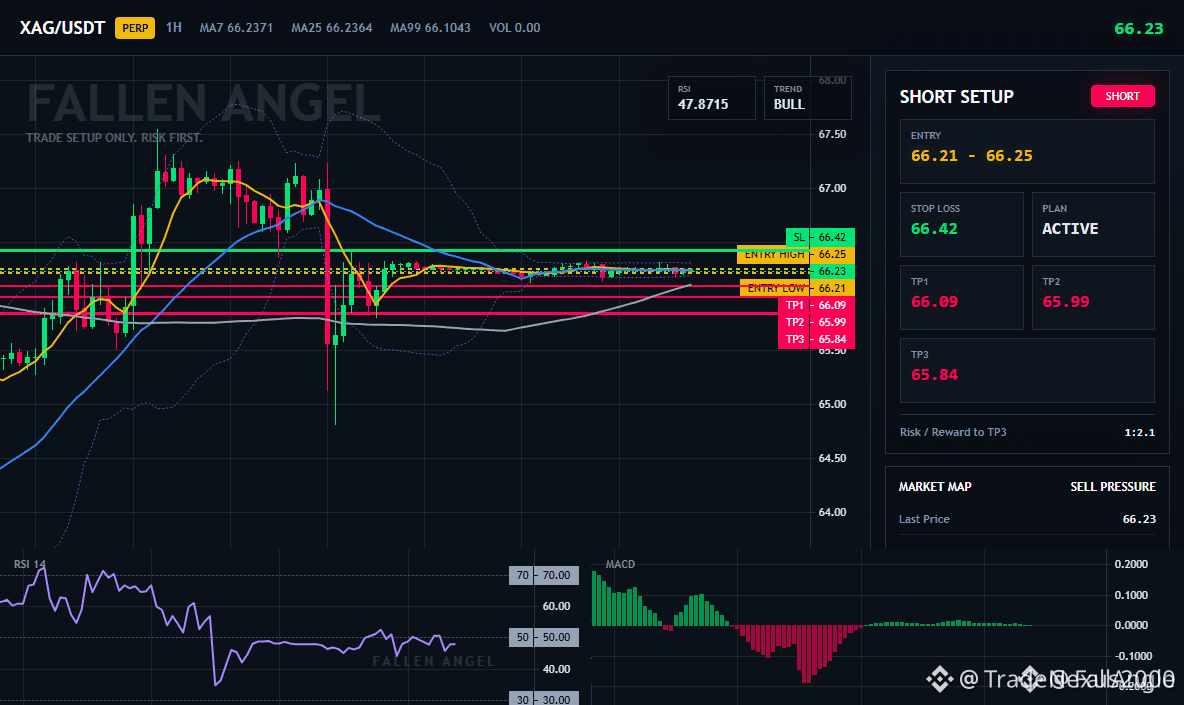The image size is (1184, 705).
Task: Click the Binance logo watermark icon
Action: [x=940, y=679]
